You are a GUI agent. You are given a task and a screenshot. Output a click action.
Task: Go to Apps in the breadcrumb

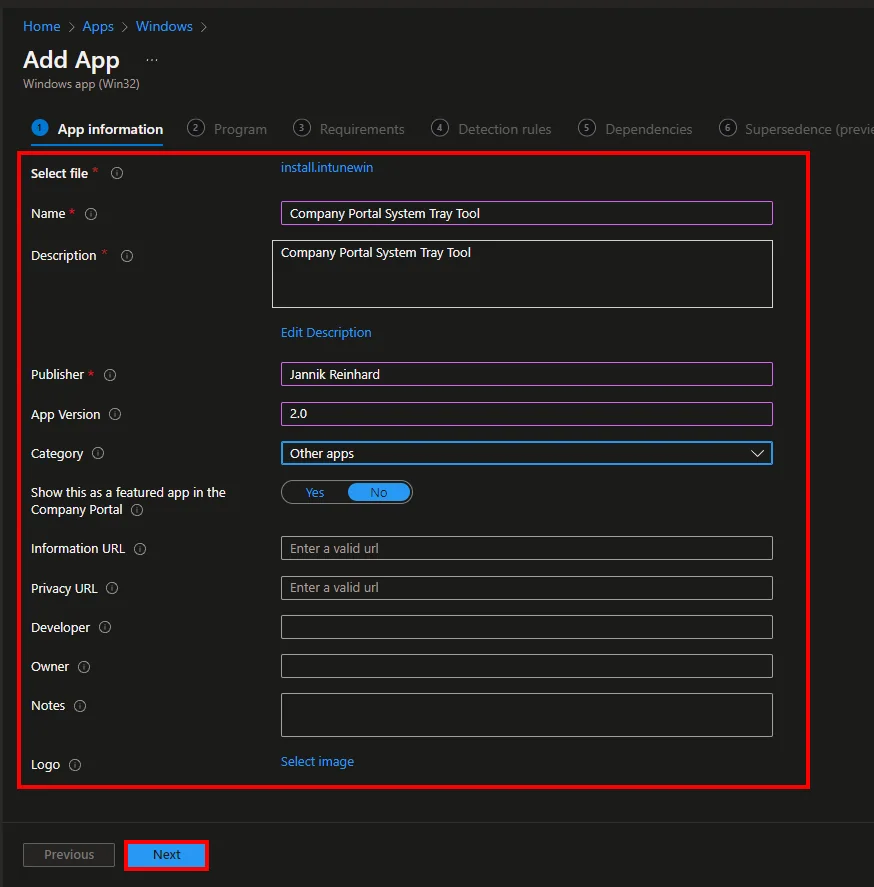tap(98, 27)
